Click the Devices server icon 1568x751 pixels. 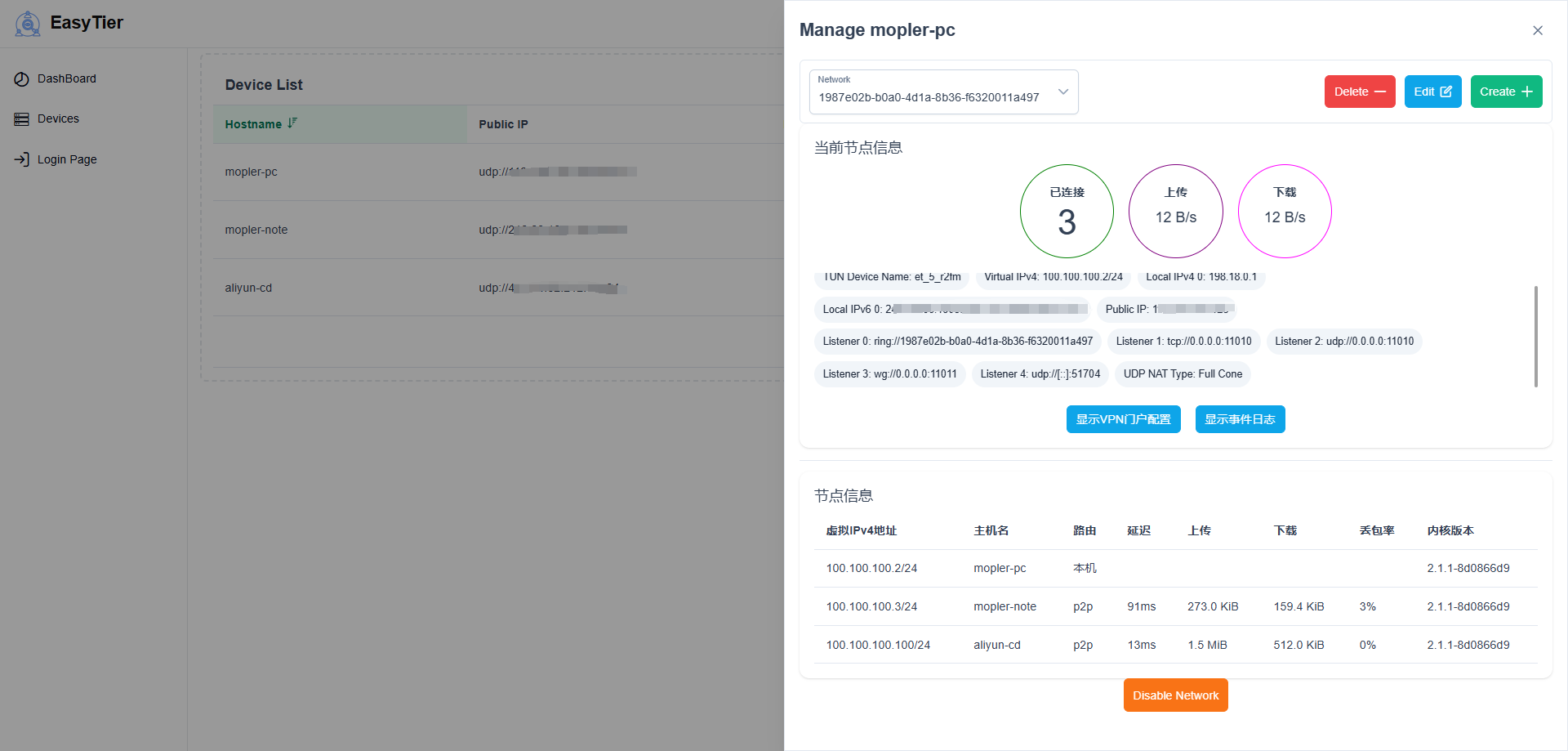[21, 119]
